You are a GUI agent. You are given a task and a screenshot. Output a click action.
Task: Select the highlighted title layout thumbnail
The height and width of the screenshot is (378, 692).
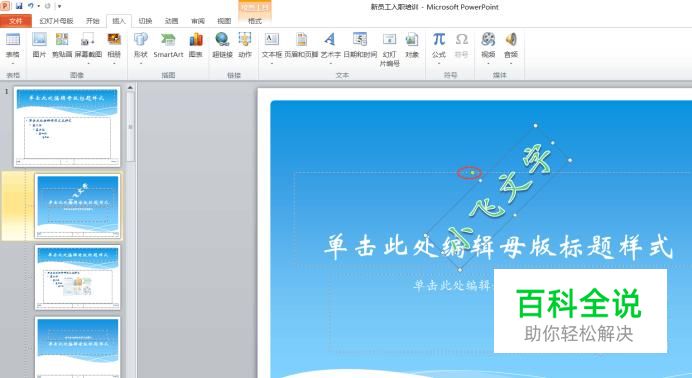78,206
